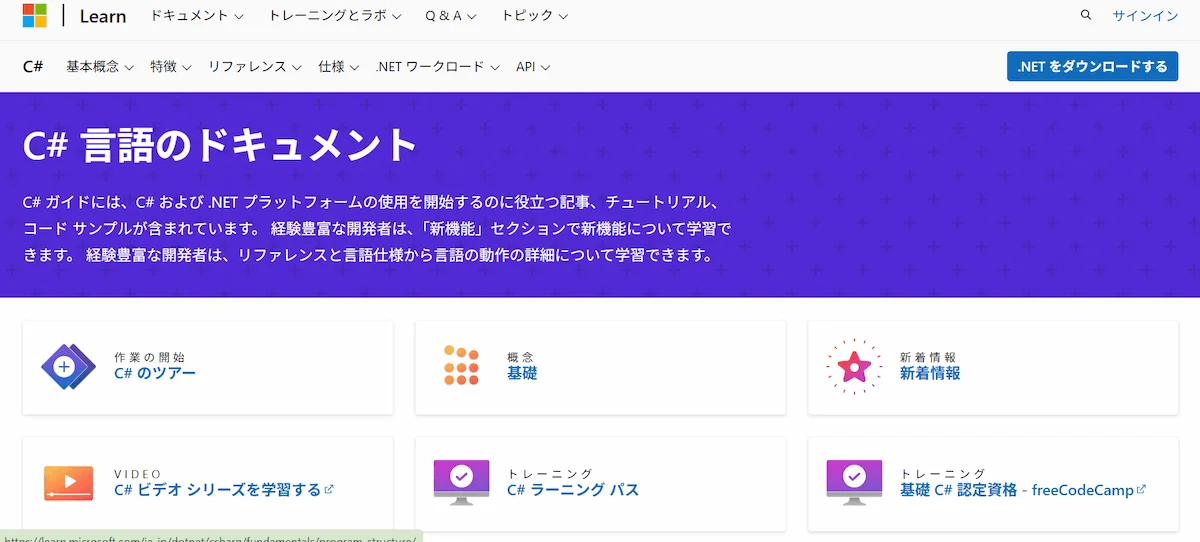This screenshot has height=542, width=1200.
Task: Click the C# 言語のドキュメント heading
Action: pos(220,145)
